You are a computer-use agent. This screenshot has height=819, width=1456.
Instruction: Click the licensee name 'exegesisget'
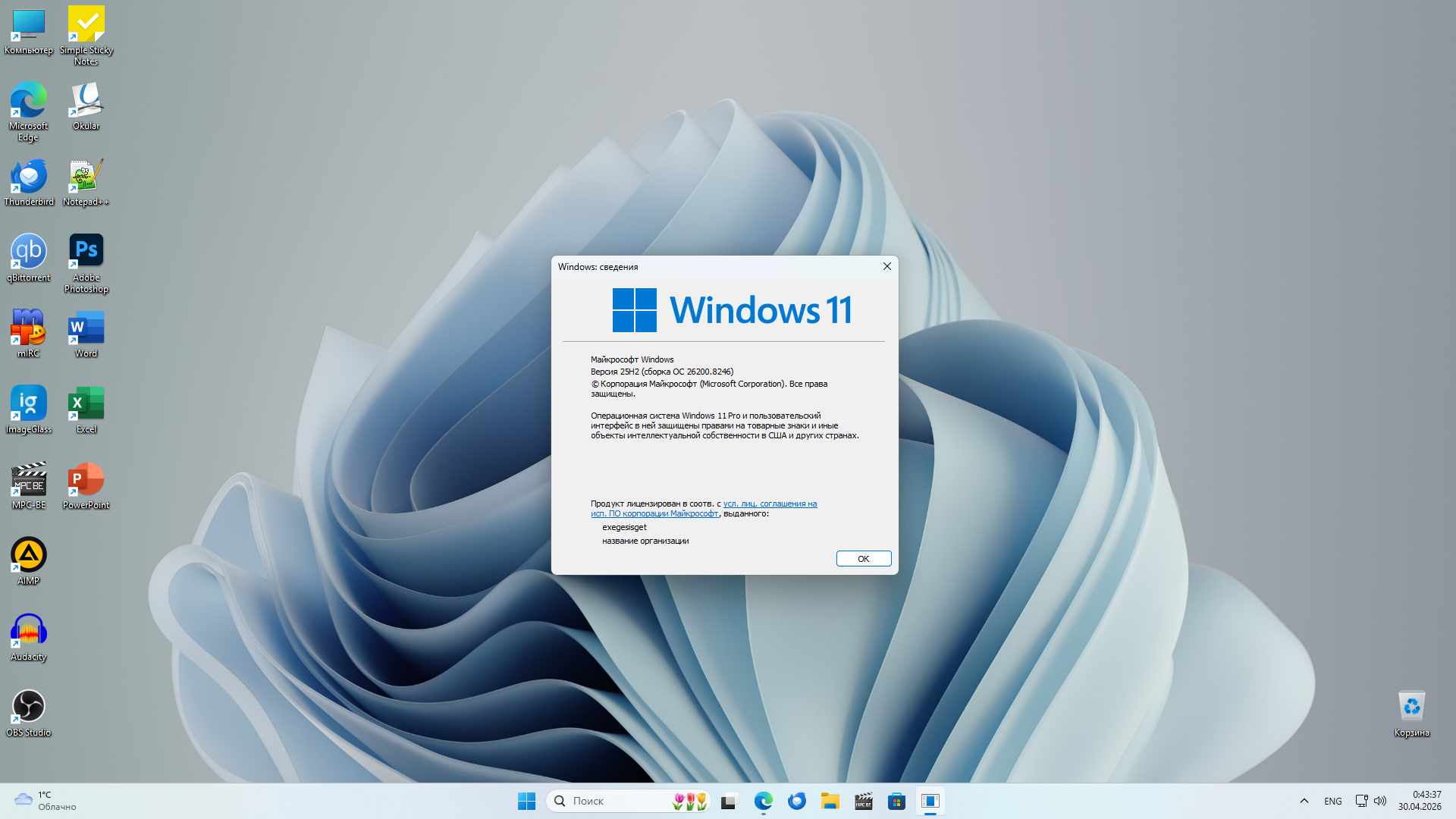click(x=625, y=527)
